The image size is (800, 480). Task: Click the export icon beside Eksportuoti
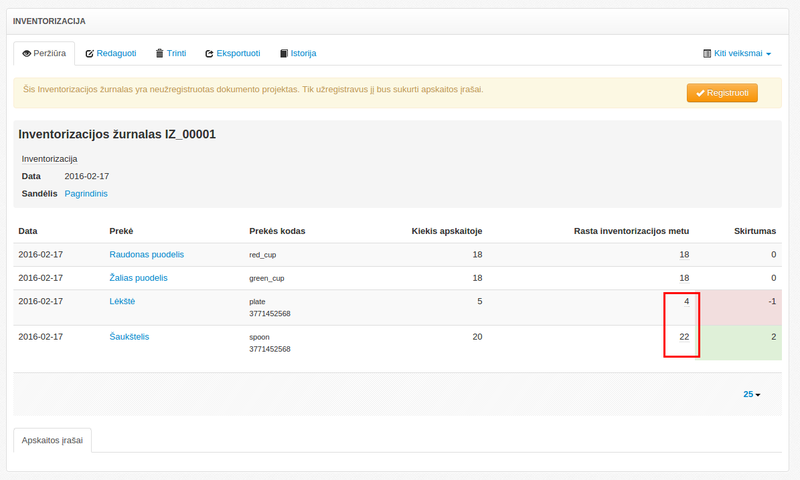tap(209, 53)
